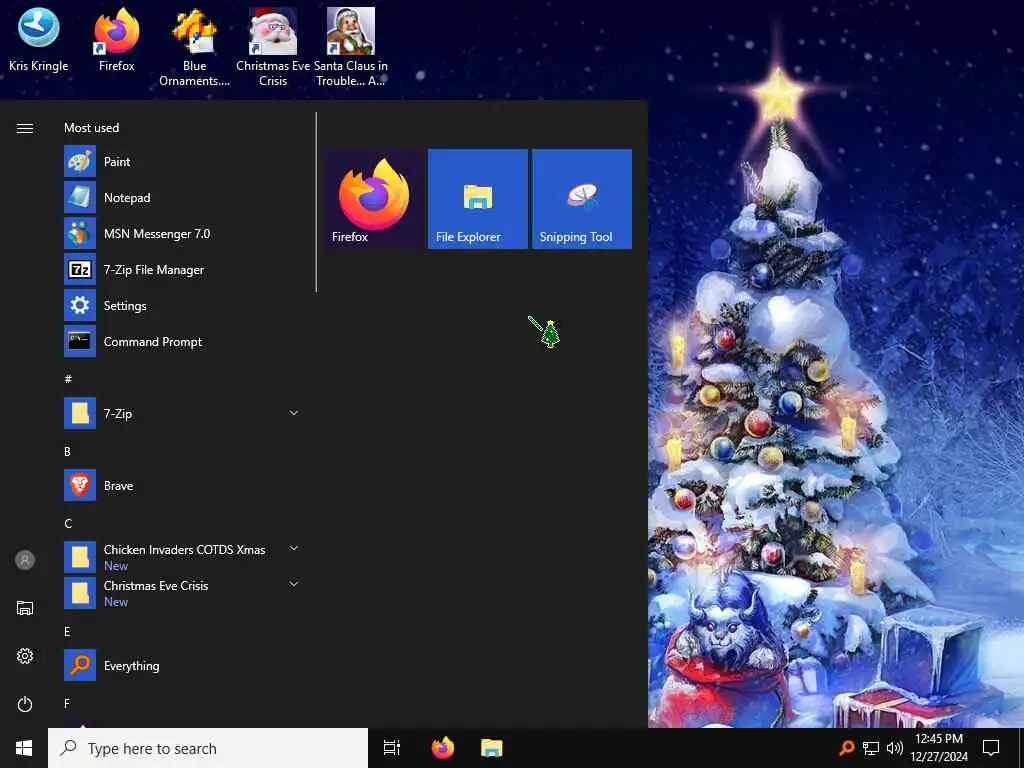Select the Firefox desktop shortcut
1024x768 pixels.
click(x=117, y=40)
